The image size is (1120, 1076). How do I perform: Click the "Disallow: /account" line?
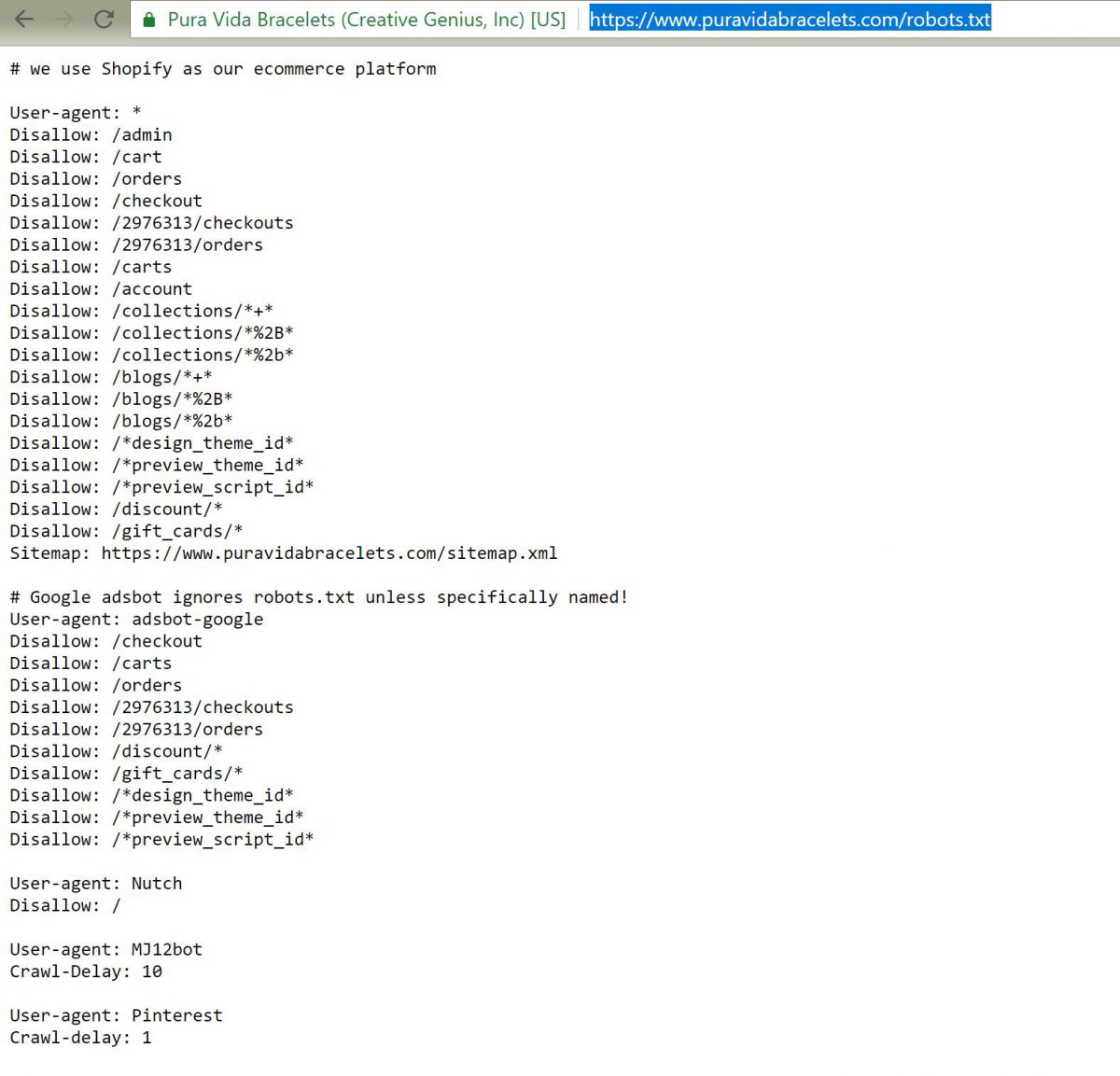(101, 289)
